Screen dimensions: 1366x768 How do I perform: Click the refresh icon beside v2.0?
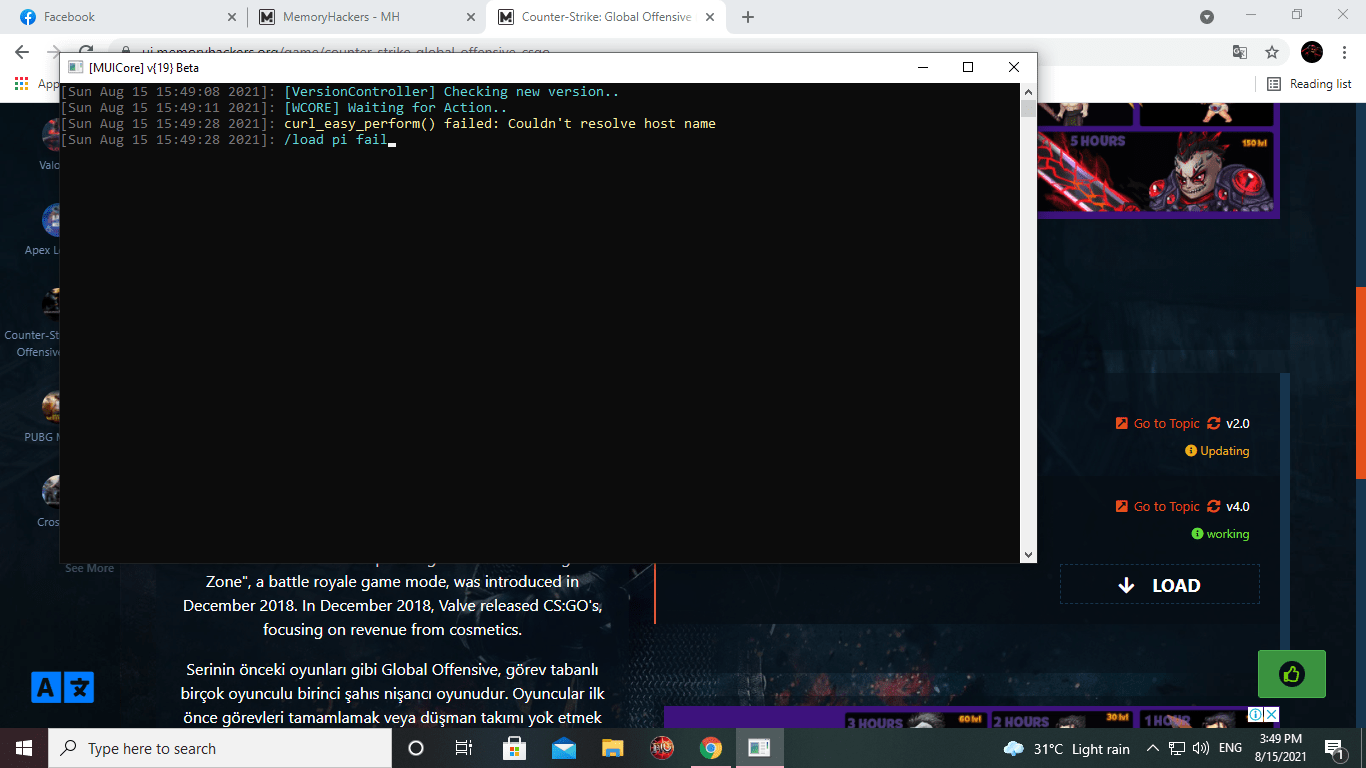(1214, 423)
